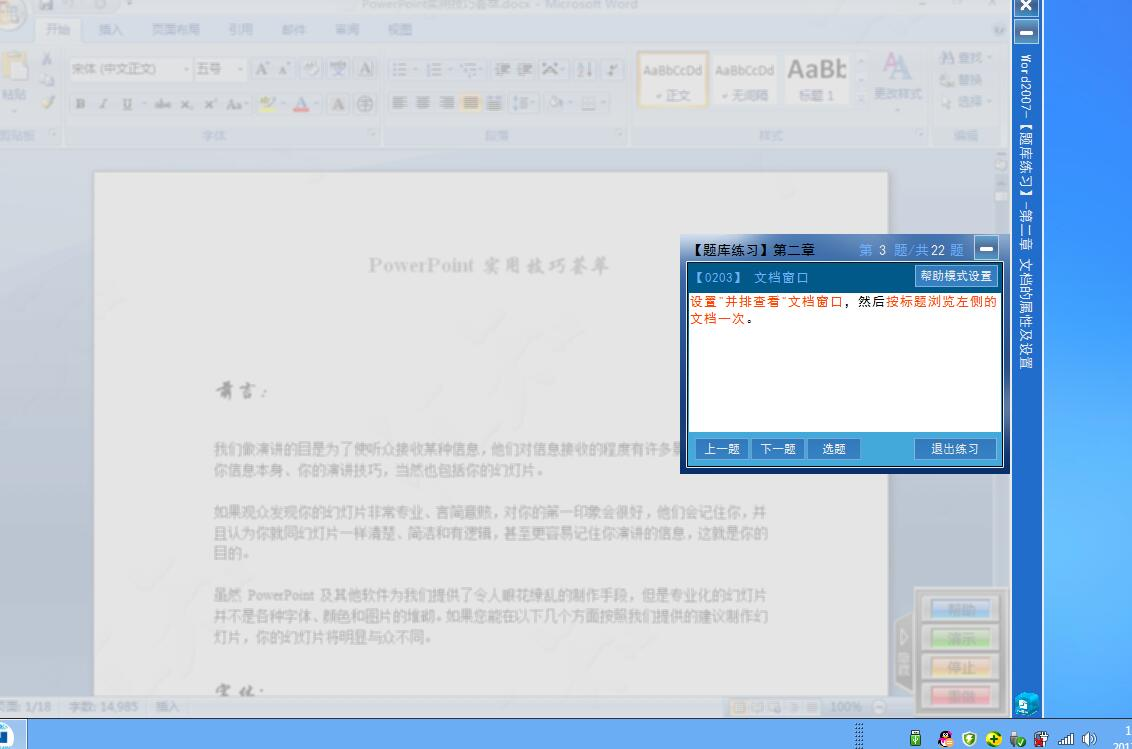Open the font name dropdown
The height and width of the screenshot is (749, 1132).
point(186,69)
